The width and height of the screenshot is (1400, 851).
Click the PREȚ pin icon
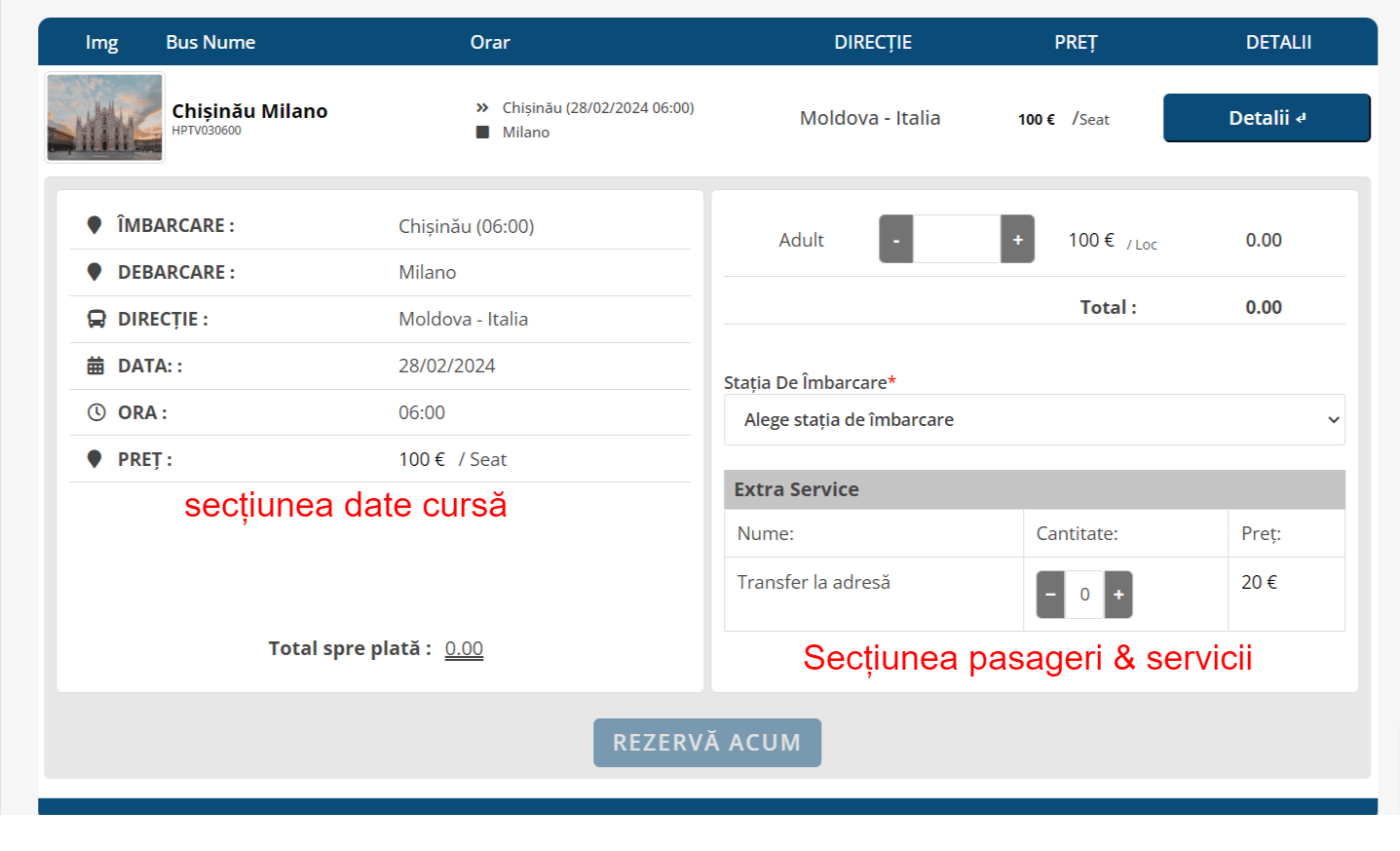coord(95,459)
